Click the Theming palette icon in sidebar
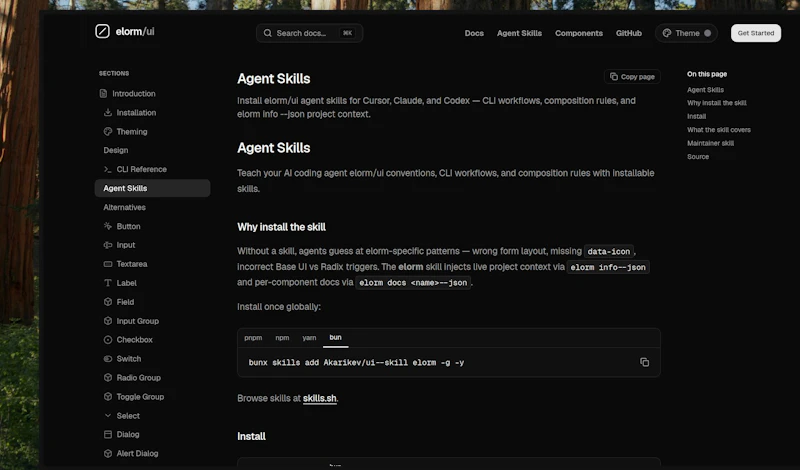 coord(108,131)
